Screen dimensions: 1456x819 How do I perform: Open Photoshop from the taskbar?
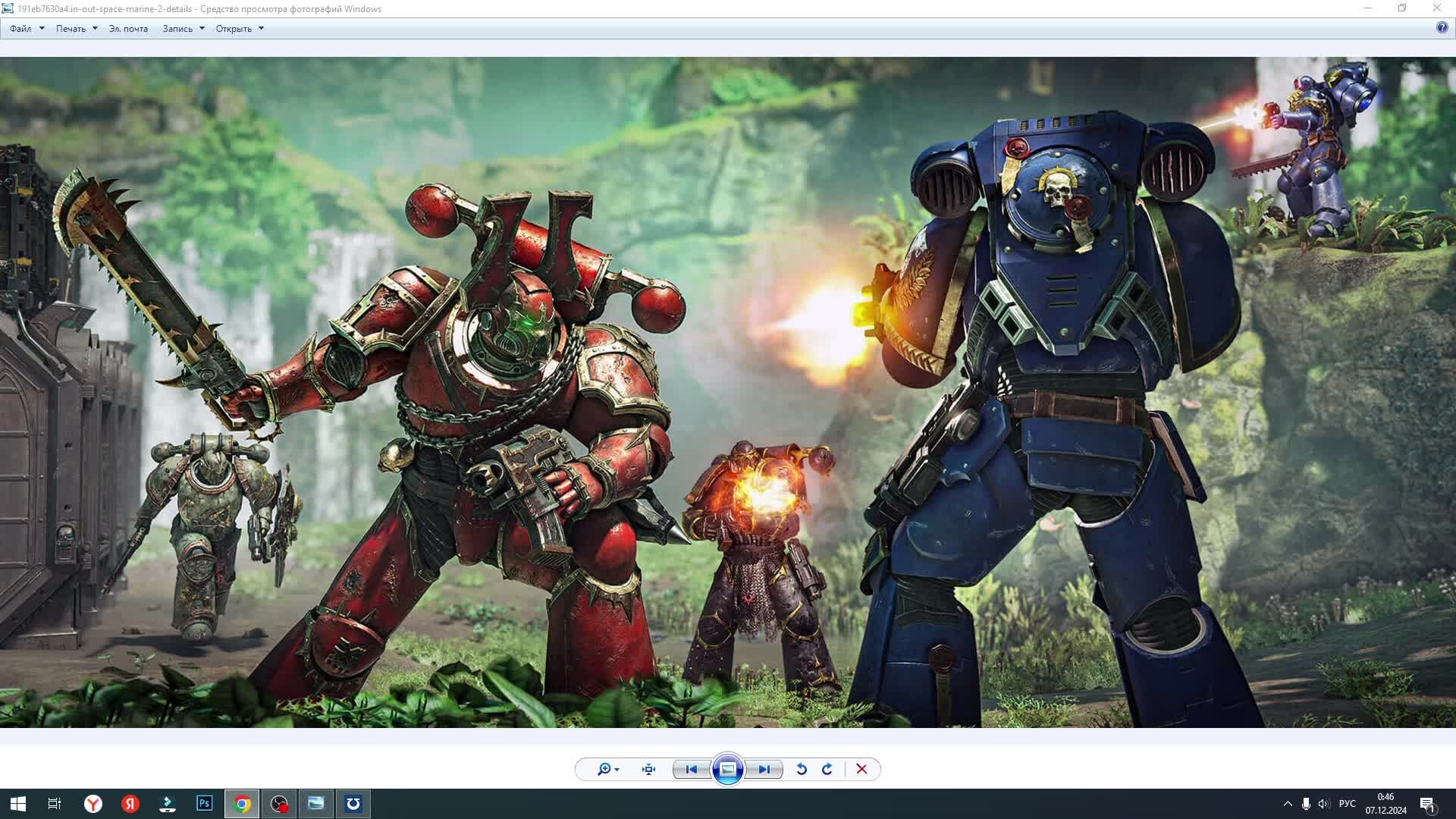coord(204,803)
